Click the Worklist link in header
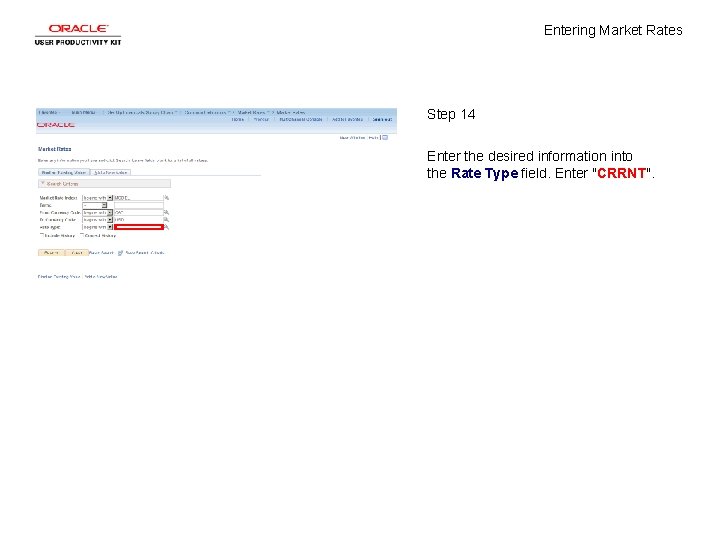This screenshot has width=720, height=540. [261, 119]
